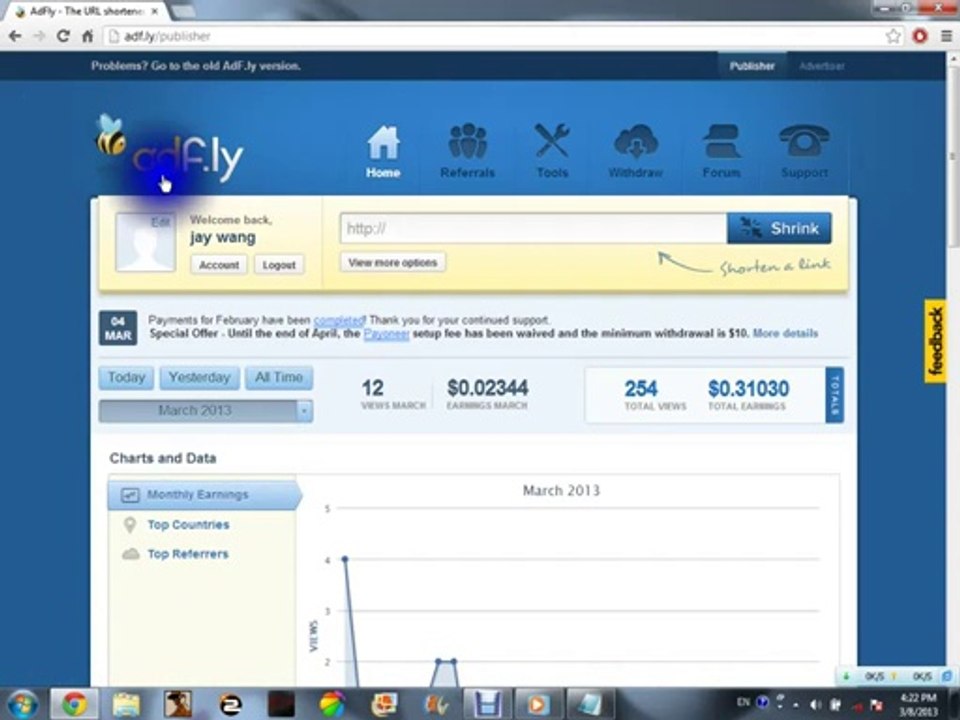
Task: Go to the old AdF.ly version link
Action: (195, 66)
